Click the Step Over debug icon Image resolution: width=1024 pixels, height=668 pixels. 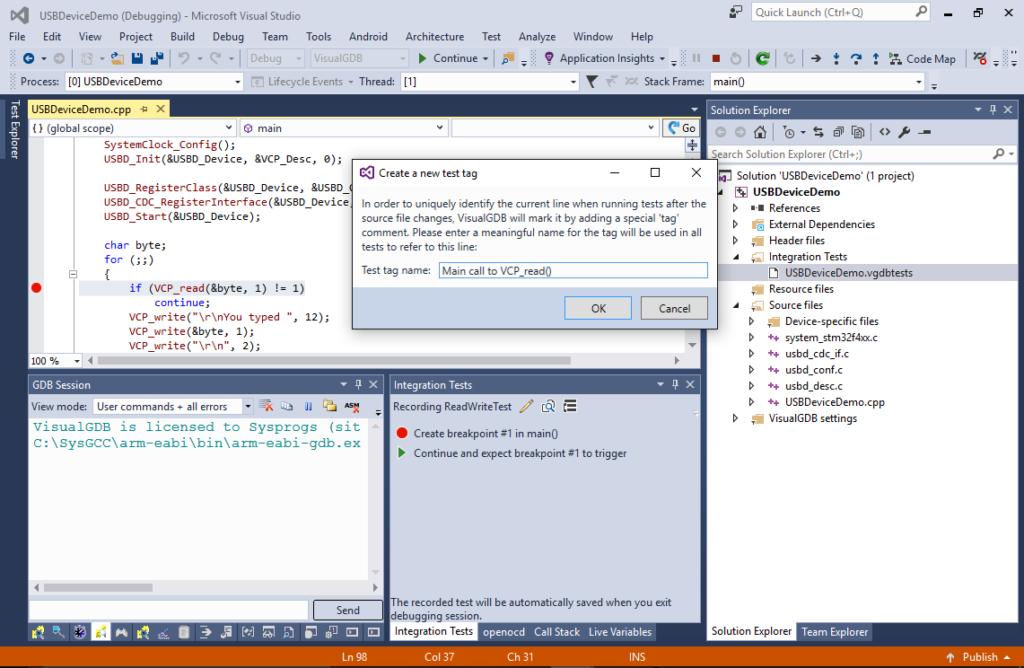pos(857,58)
